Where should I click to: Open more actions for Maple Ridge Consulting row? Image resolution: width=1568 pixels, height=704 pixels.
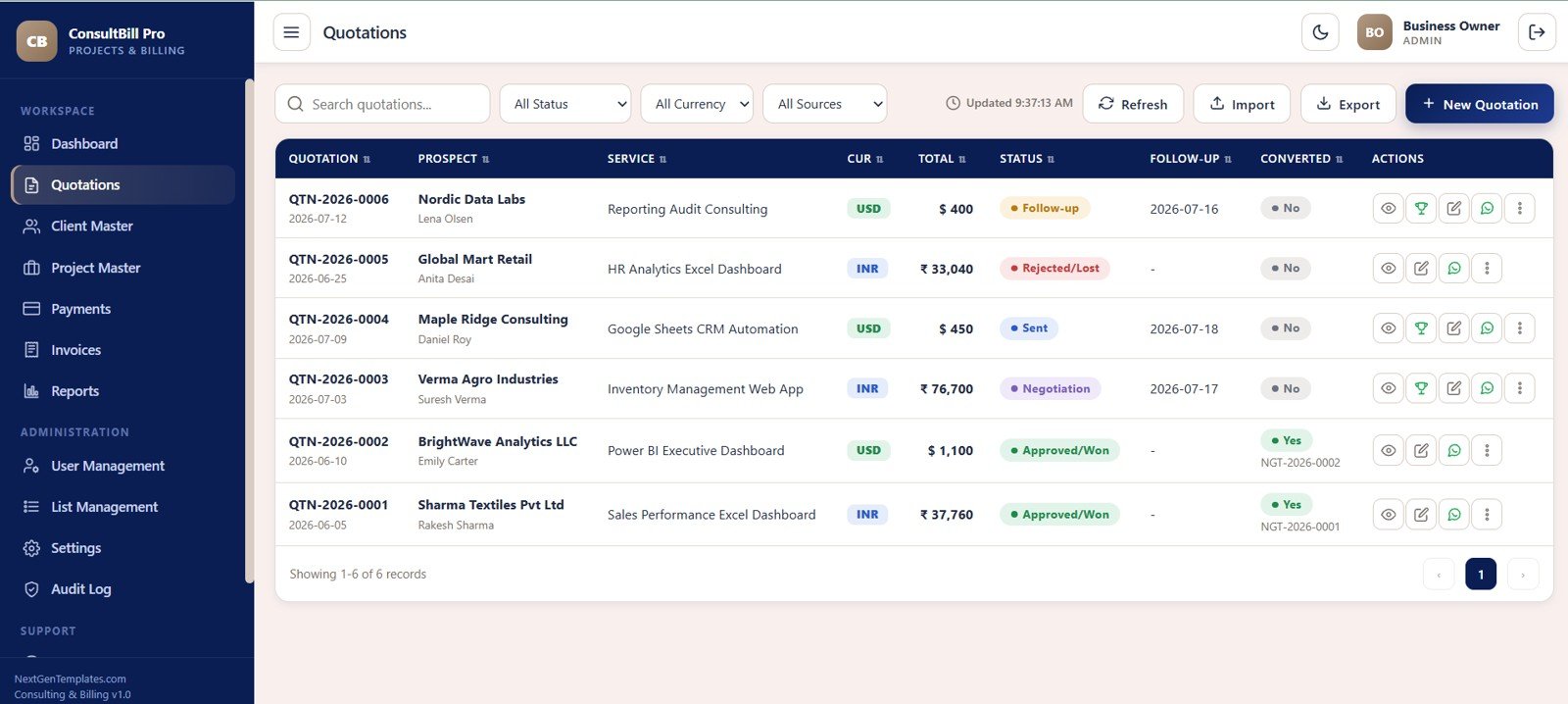coord(1520,328)
